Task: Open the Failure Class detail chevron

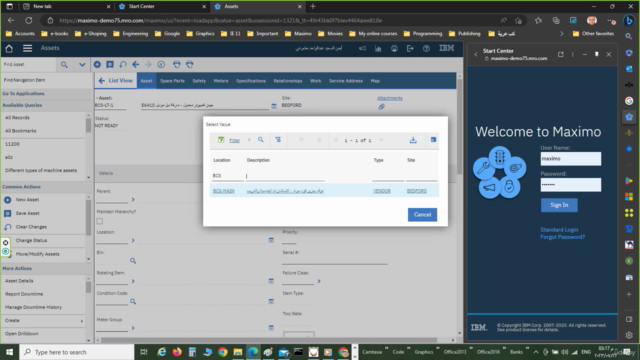Action: point(319,281)
